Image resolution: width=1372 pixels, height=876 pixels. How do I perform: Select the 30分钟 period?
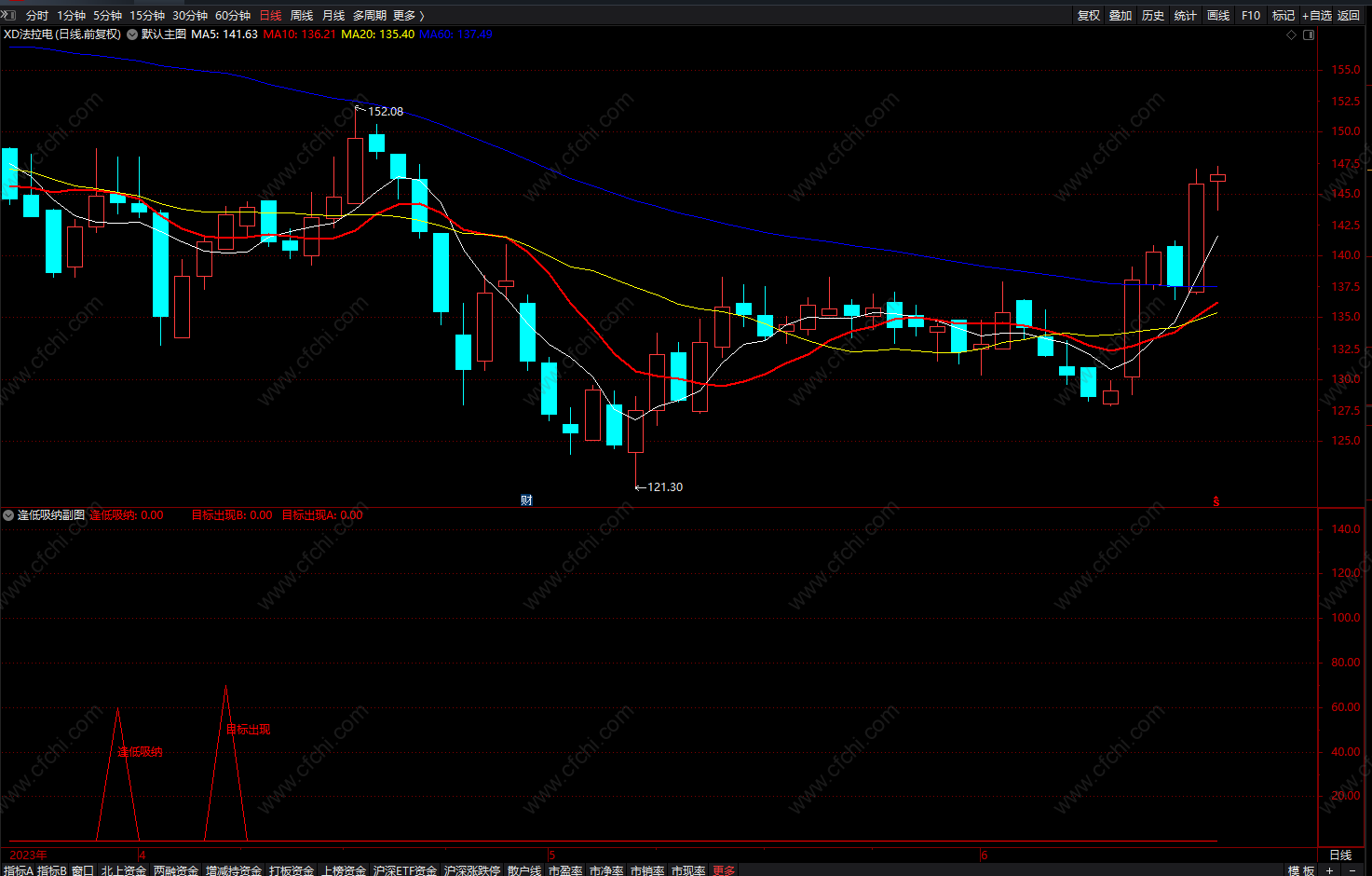point(190,16)
